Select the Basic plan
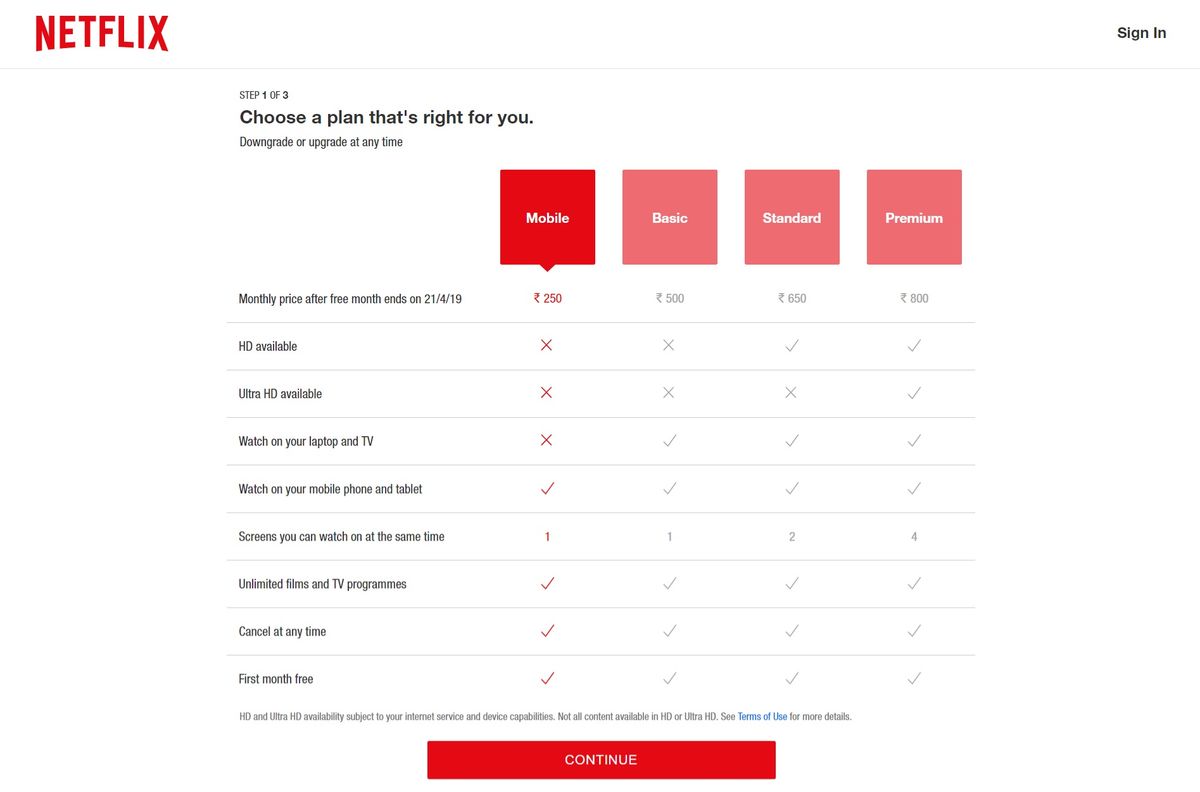Viewport: 1200px width, 792px height. [669, 217]
